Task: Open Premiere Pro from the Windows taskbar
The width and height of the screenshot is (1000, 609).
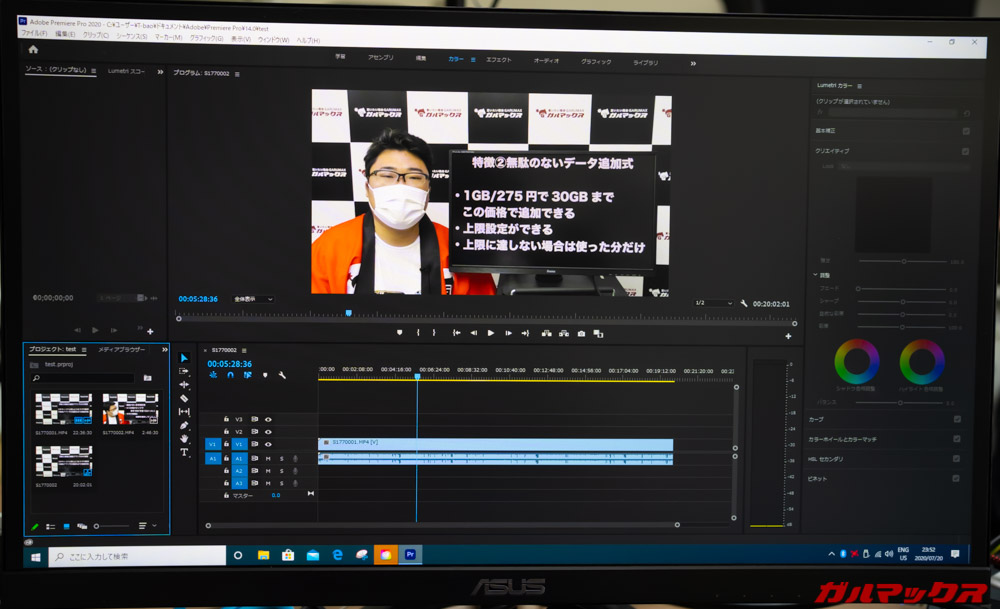Action: 410,554
